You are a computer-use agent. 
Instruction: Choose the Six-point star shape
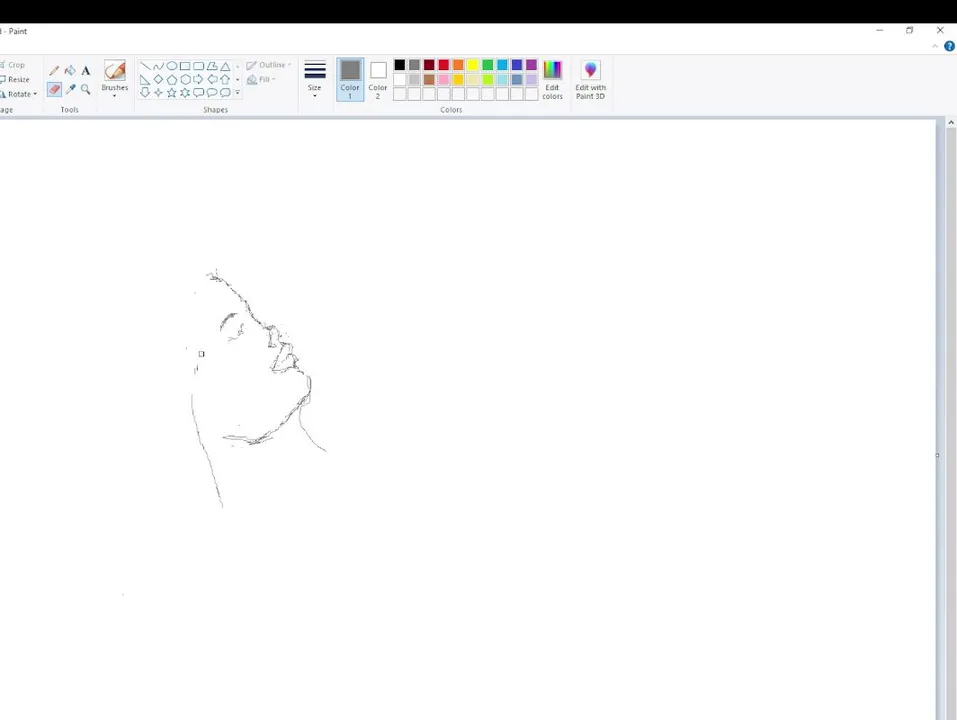click(185, 93)
